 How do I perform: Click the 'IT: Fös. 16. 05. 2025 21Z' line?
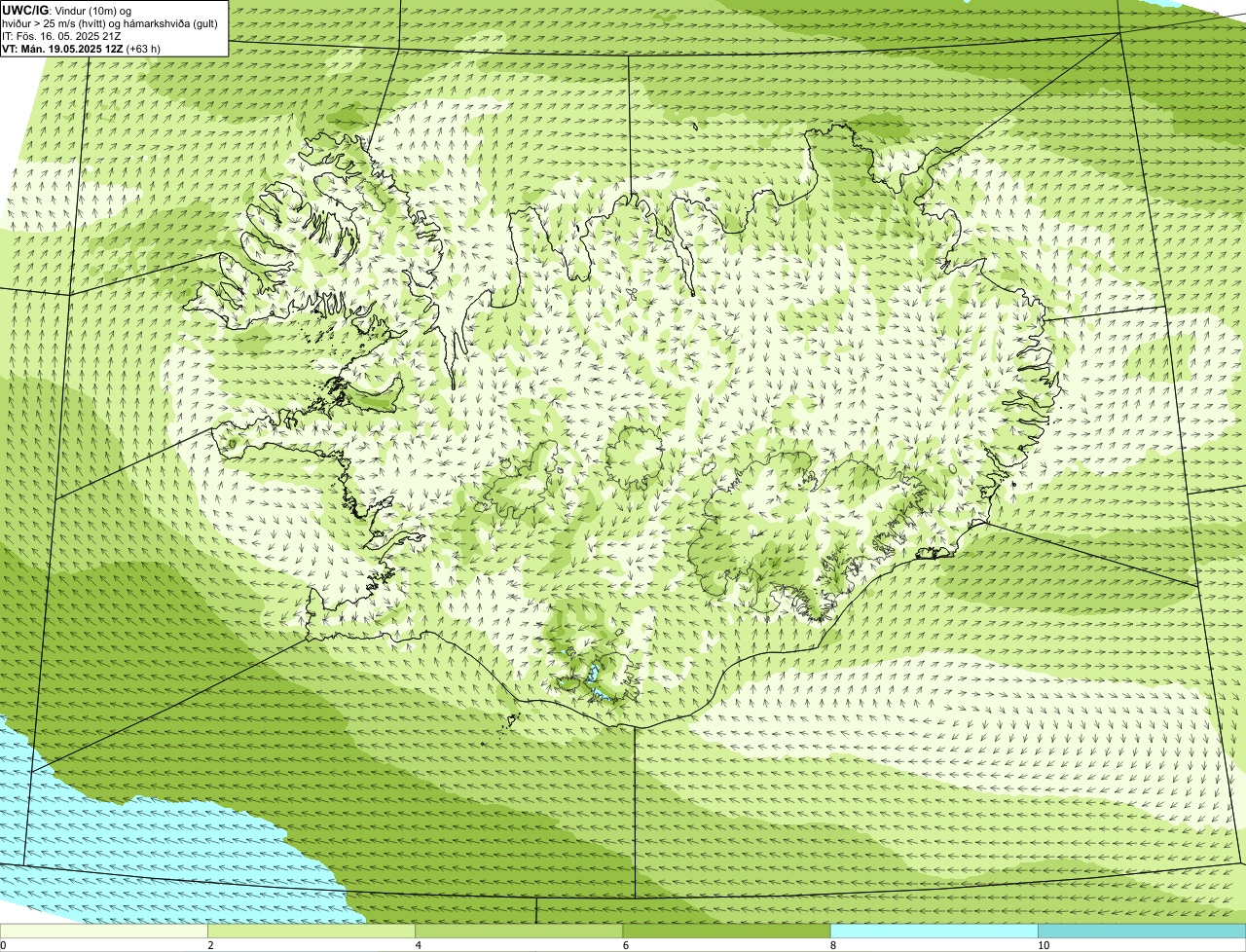coord(61,36)
